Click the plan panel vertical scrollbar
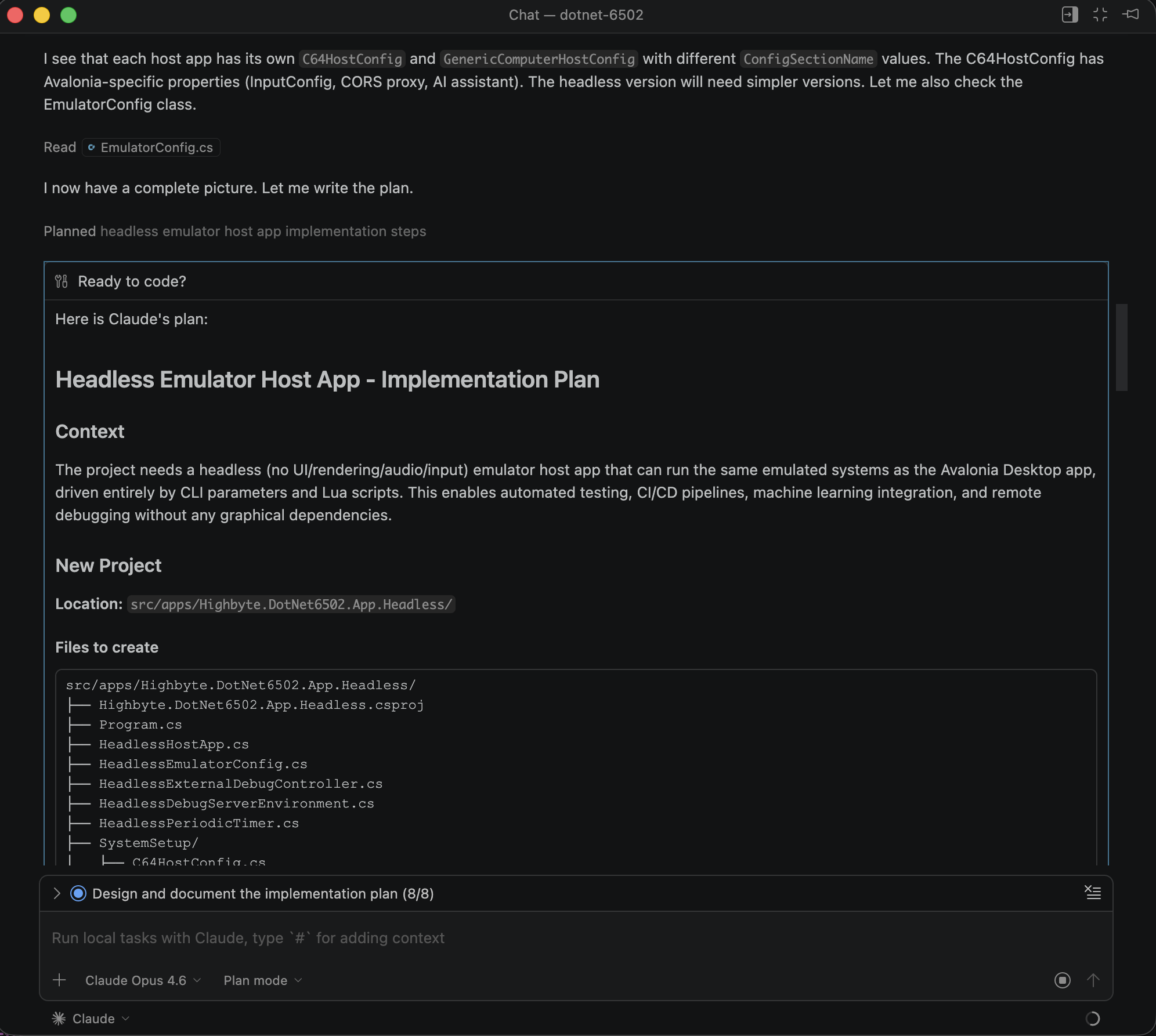The height and width of the screenshot is (1036, 1156). tap(1121, 347)
